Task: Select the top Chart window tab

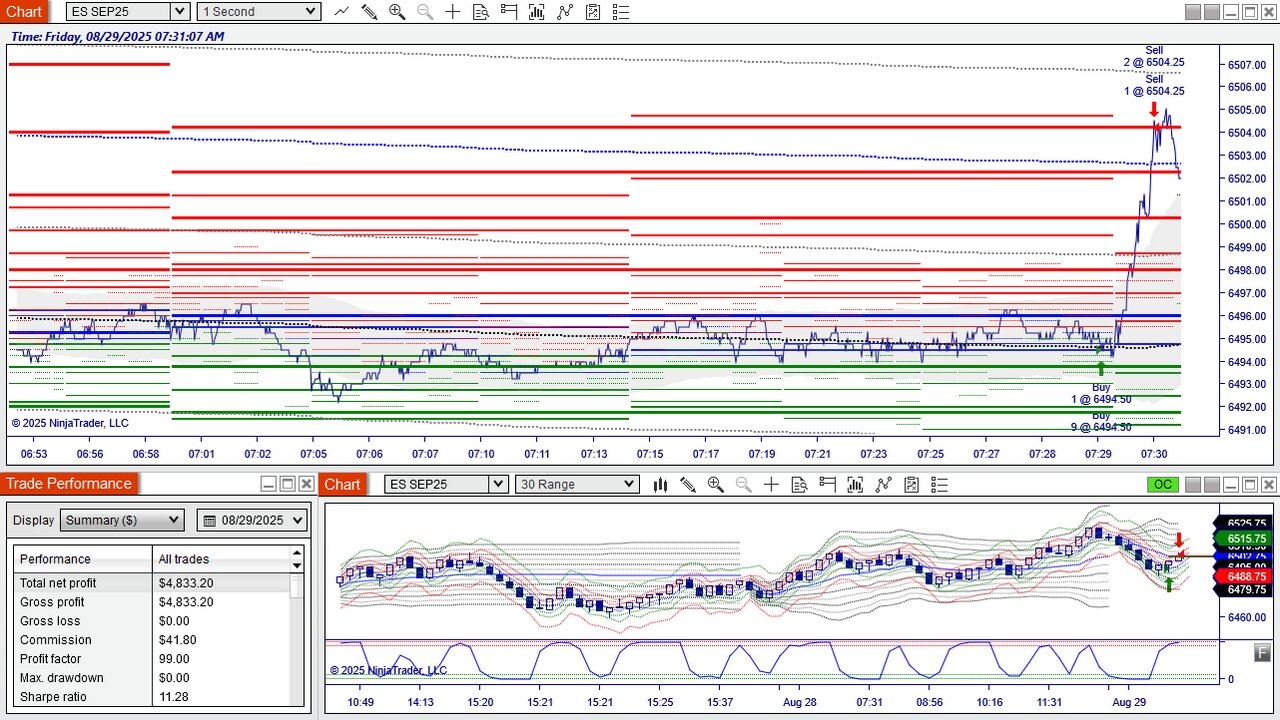Action: (24, 12)
